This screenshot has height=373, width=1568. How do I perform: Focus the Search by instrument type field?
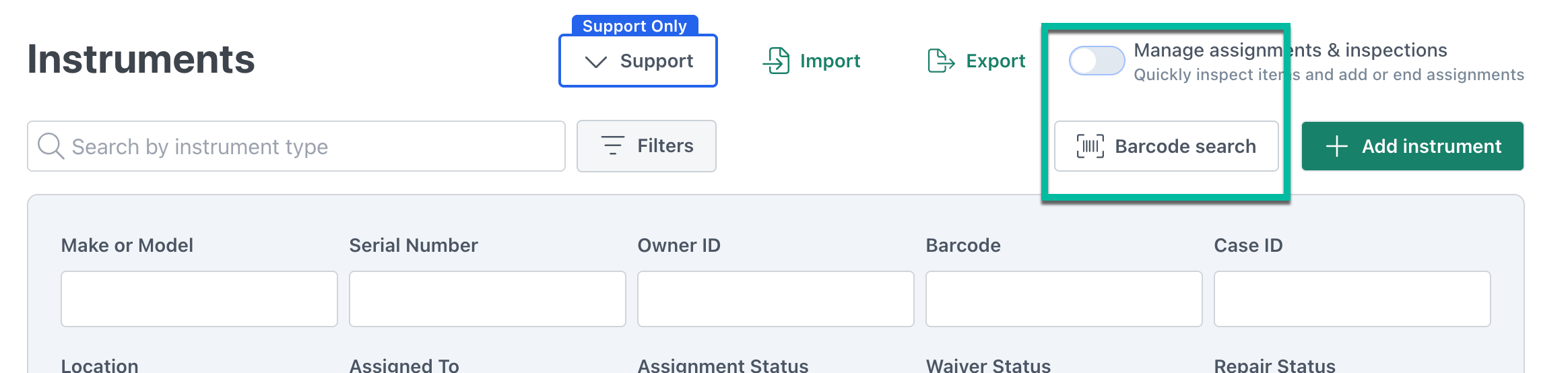coord(296,146)
